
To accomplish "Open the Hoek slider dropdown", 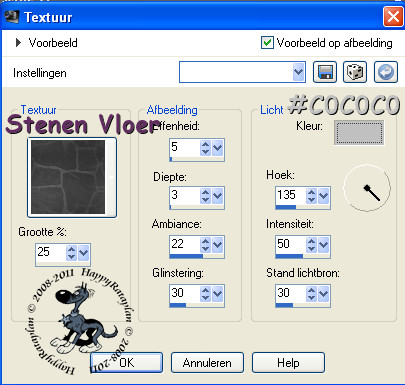I will point(323,196).
